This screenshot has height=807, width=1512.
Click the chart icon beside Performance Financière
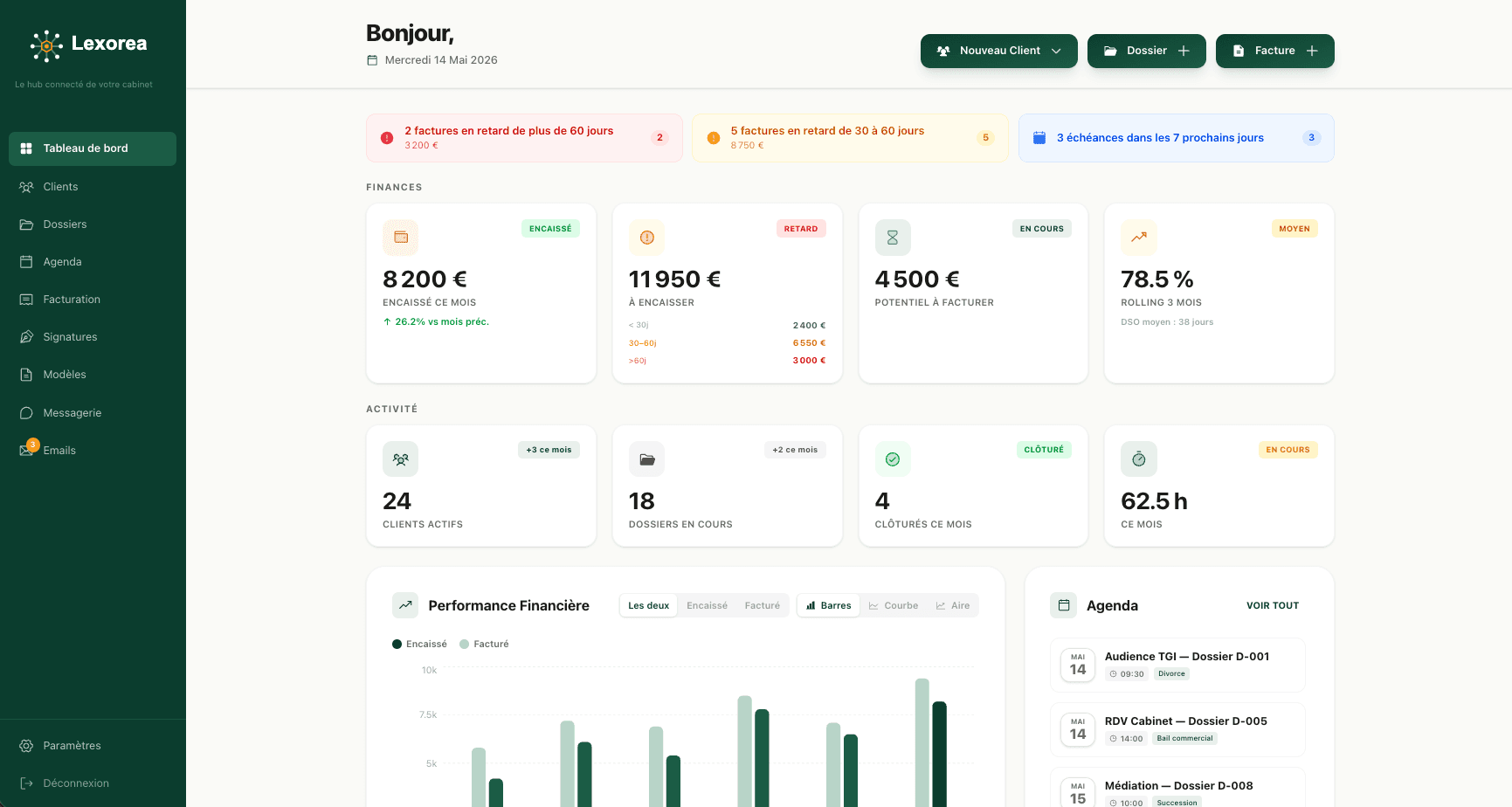[405, 605]
